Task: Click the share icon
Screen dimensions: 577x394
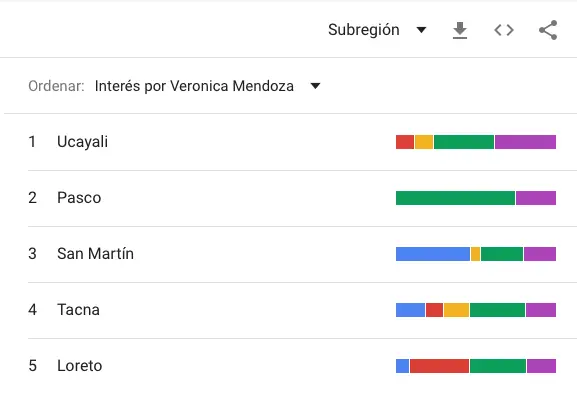Action: tap(548, 30)
